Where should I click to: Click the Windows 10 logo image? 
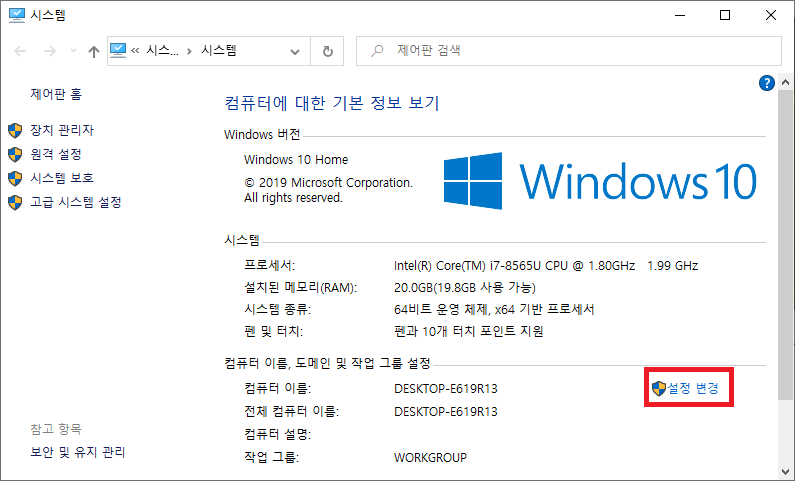600,181
